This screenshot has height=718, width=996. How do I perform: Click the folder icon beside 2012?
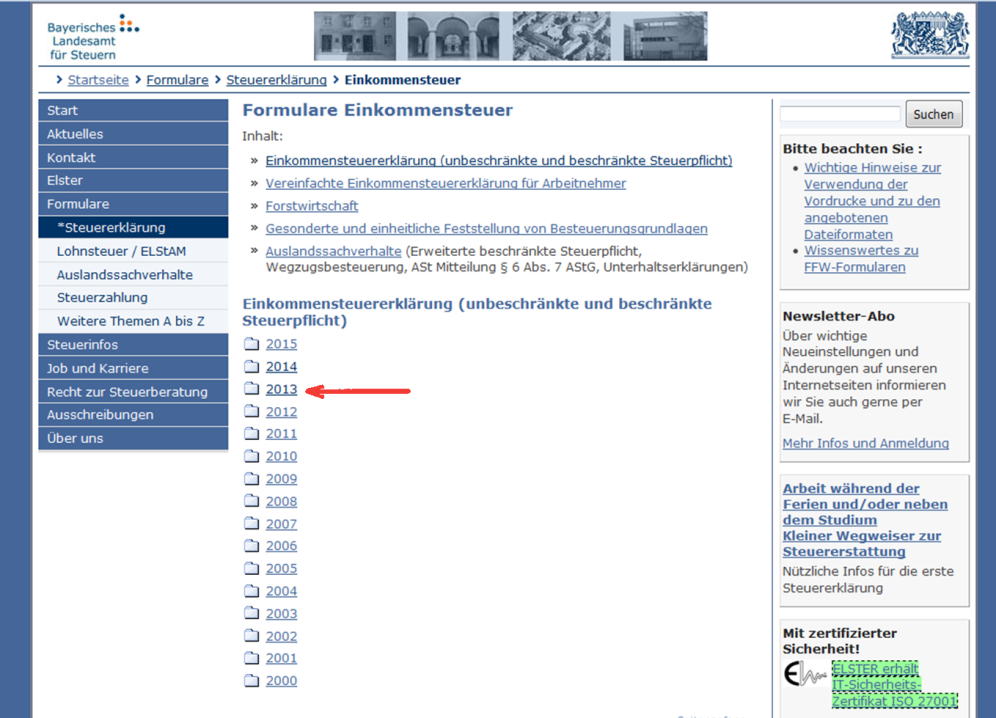tap(252, 412)
